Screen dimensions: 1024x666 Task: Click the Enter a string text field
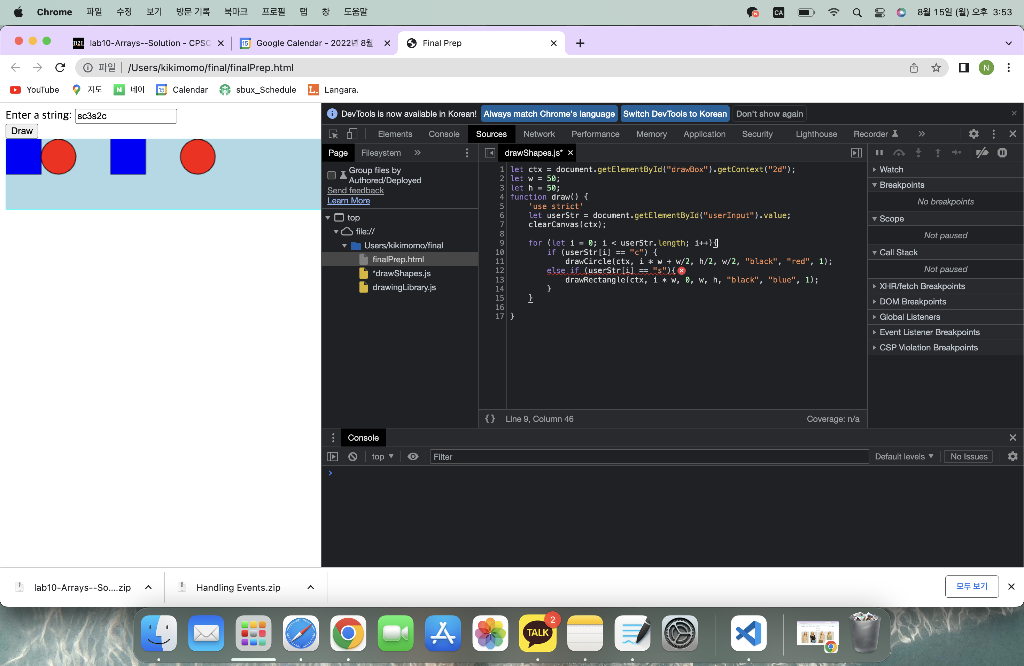pyautogui.click(x=125, y=116)
